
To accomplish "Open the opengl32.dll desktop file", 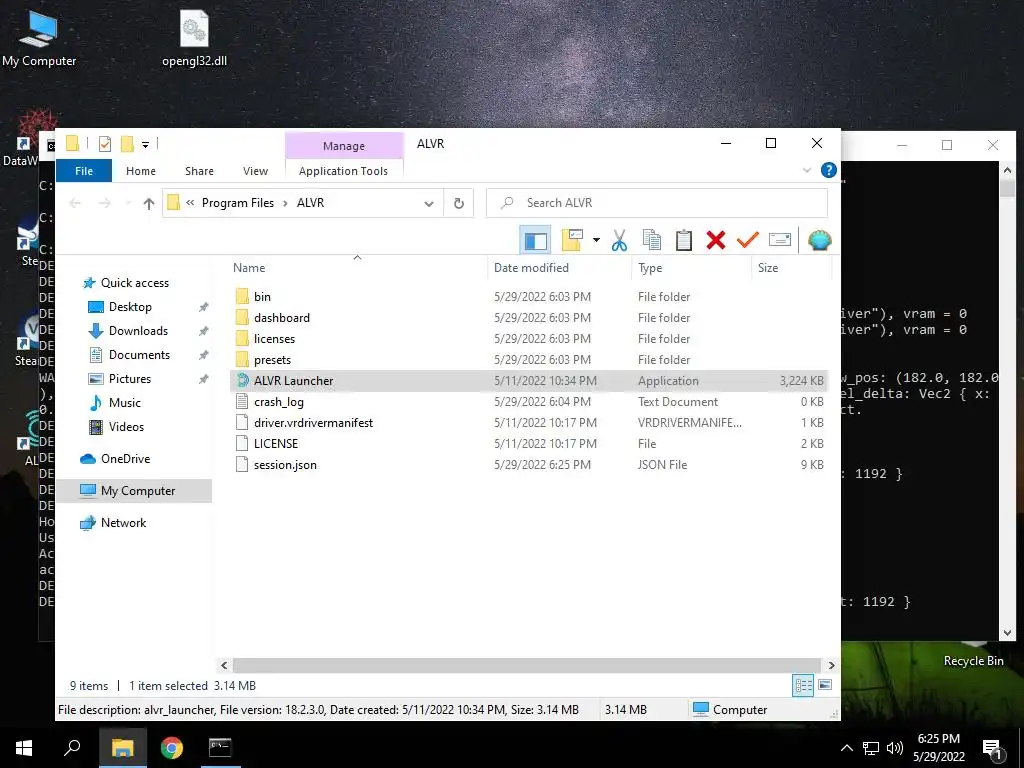I will [x=194, y=38].
